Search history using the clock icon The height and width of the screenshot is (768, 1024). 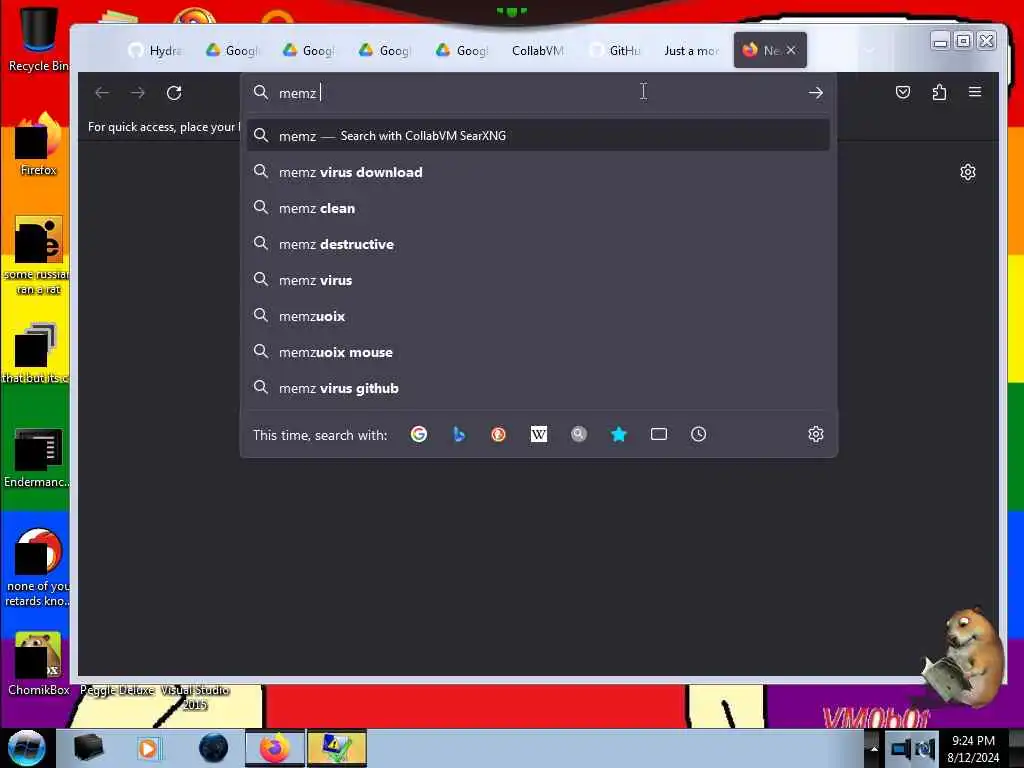tap(698, 434)
